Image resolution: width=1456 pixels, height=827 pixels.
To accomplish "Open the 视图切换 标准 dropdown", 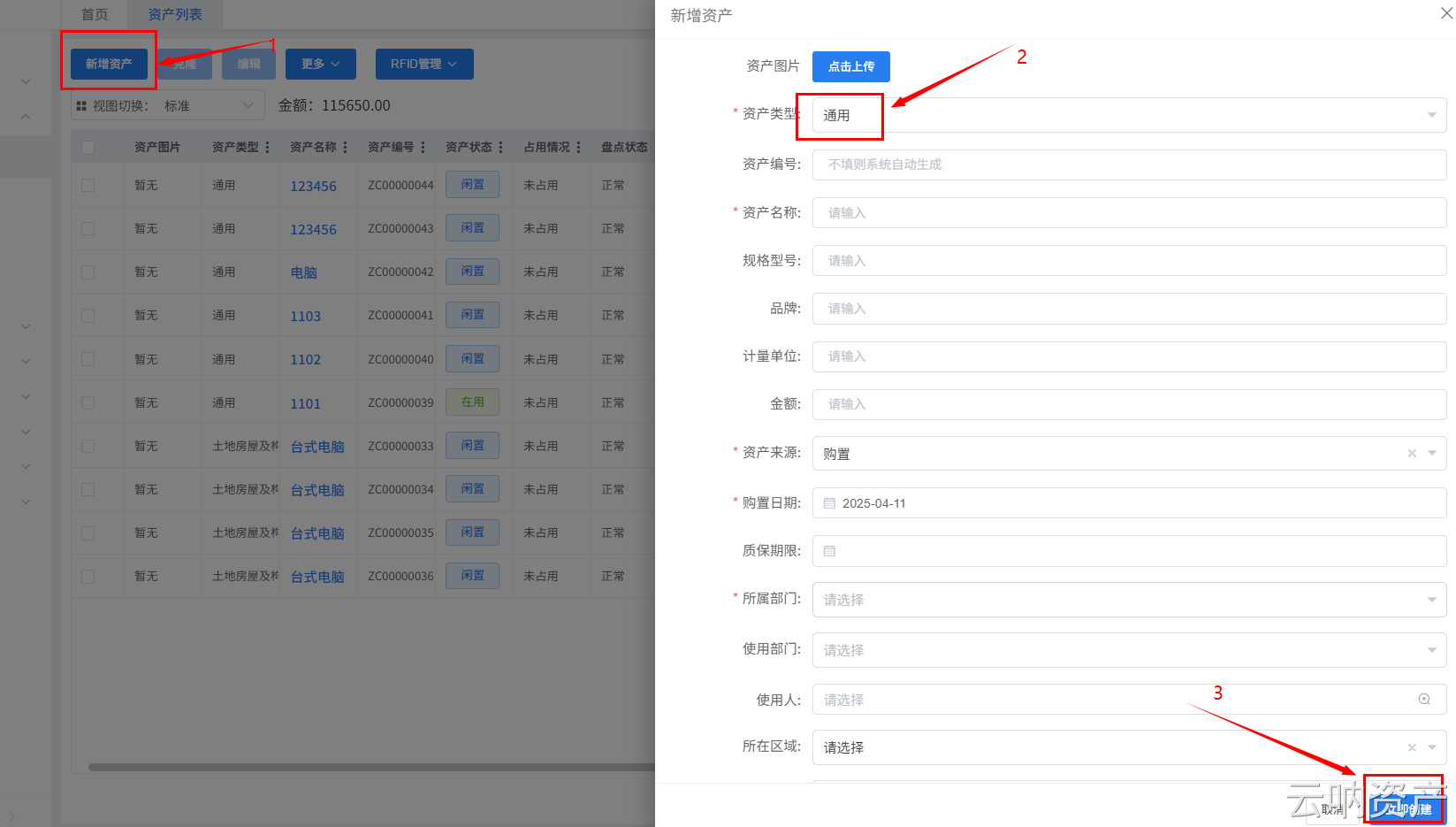I will 168,105.
